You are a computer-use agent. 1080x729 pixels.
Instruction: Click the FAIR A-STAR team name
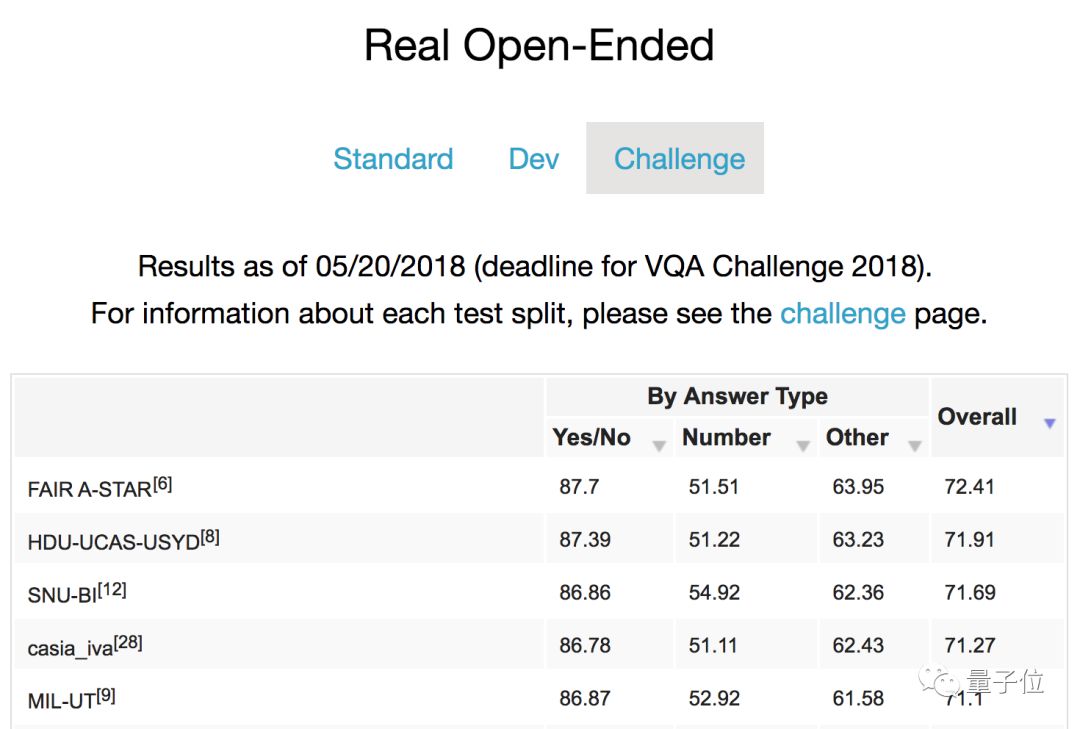point(89,489)
